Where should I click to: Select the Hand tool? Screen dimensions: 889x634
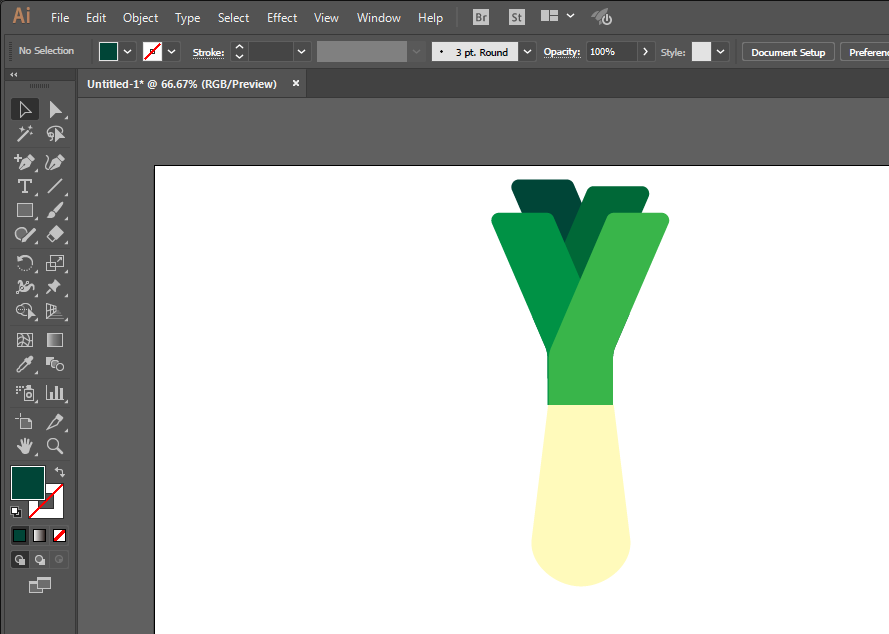tap(25, 446)
